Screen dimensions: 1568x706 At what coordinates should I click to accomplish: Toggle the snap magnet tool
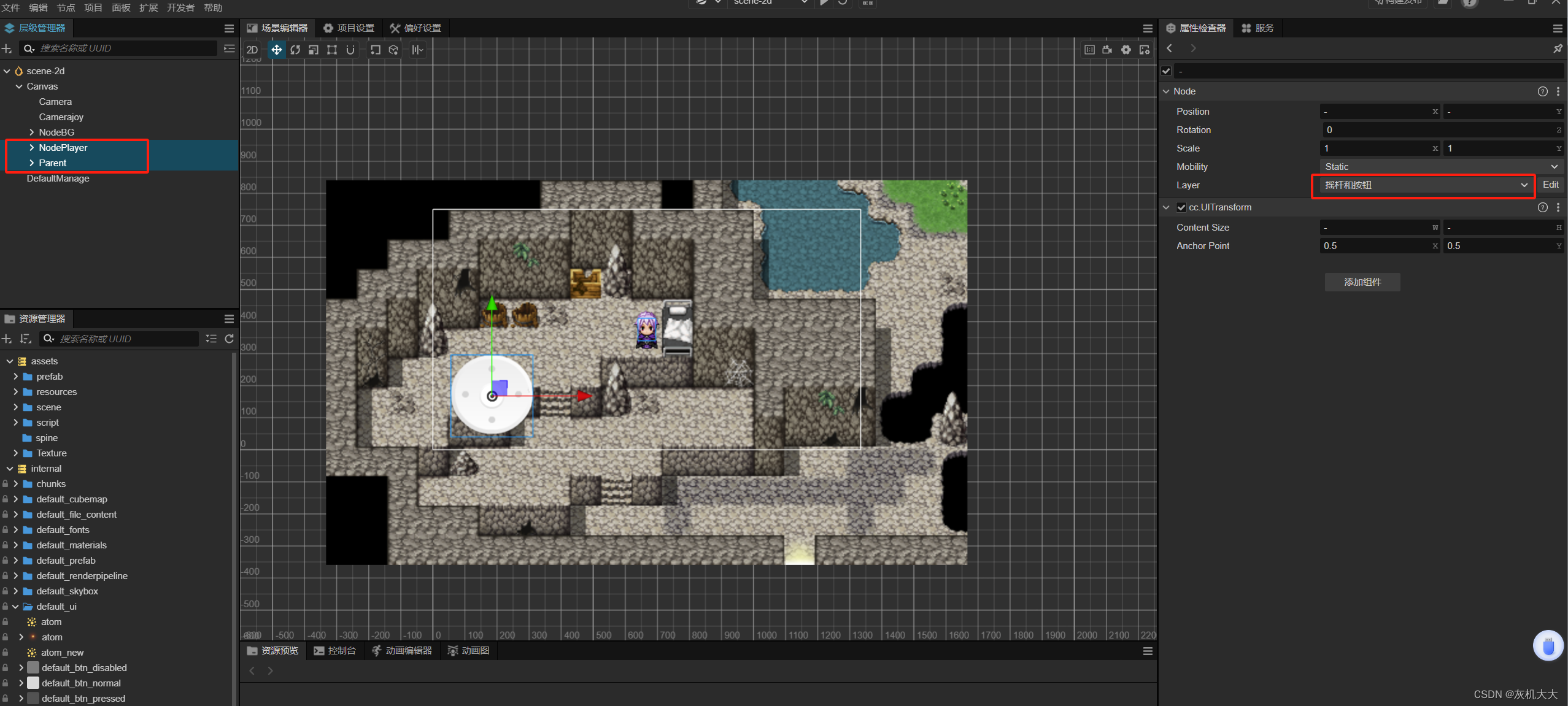pyautogui.click(x=350, y=50)
